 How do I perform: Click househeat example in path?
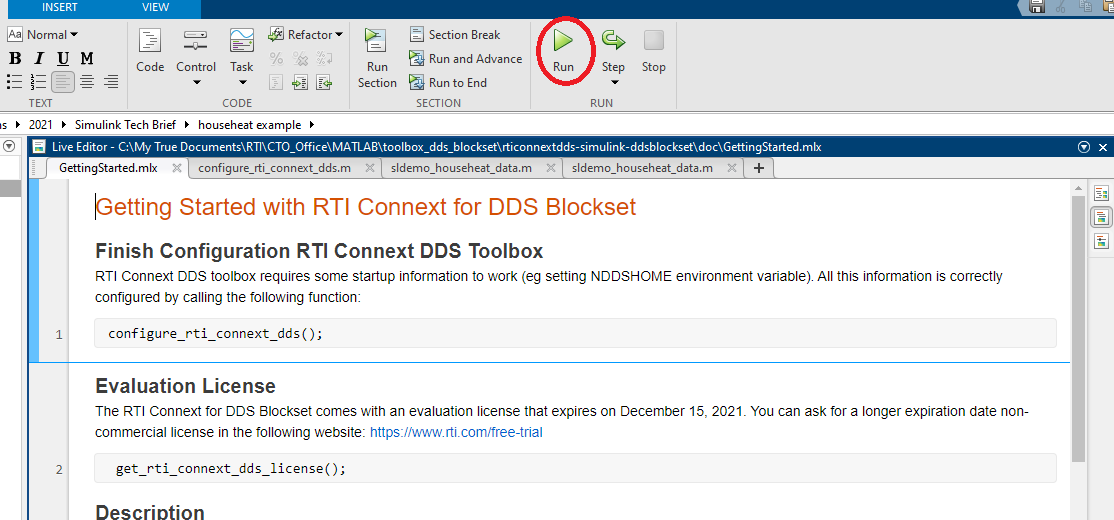pos(249,124)
